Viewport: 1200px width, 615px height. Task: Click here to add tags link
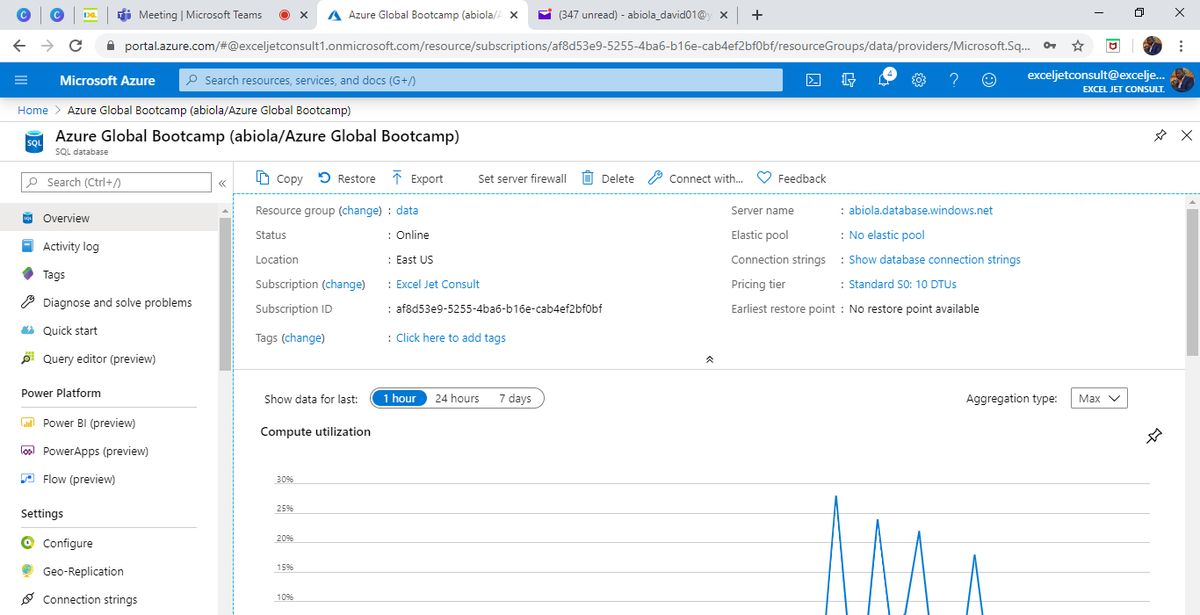[451, 338]
